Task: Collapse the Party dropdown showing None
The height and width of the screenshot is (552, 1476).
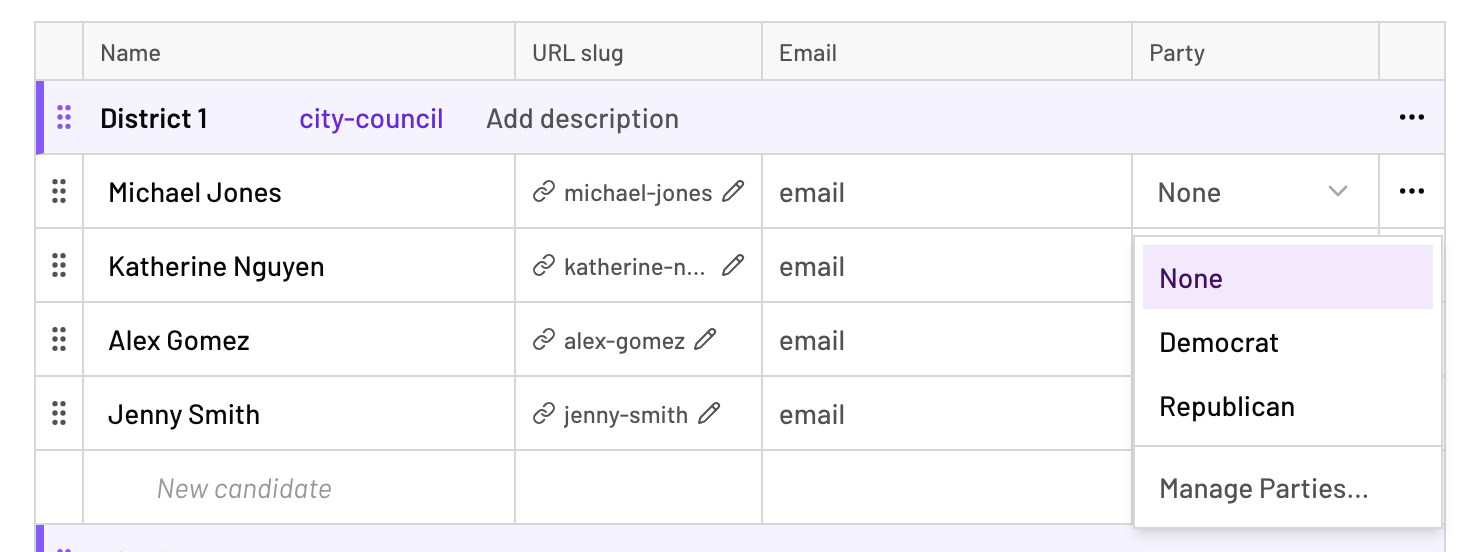Action: pyautogui.click(x=1255, y=192)
